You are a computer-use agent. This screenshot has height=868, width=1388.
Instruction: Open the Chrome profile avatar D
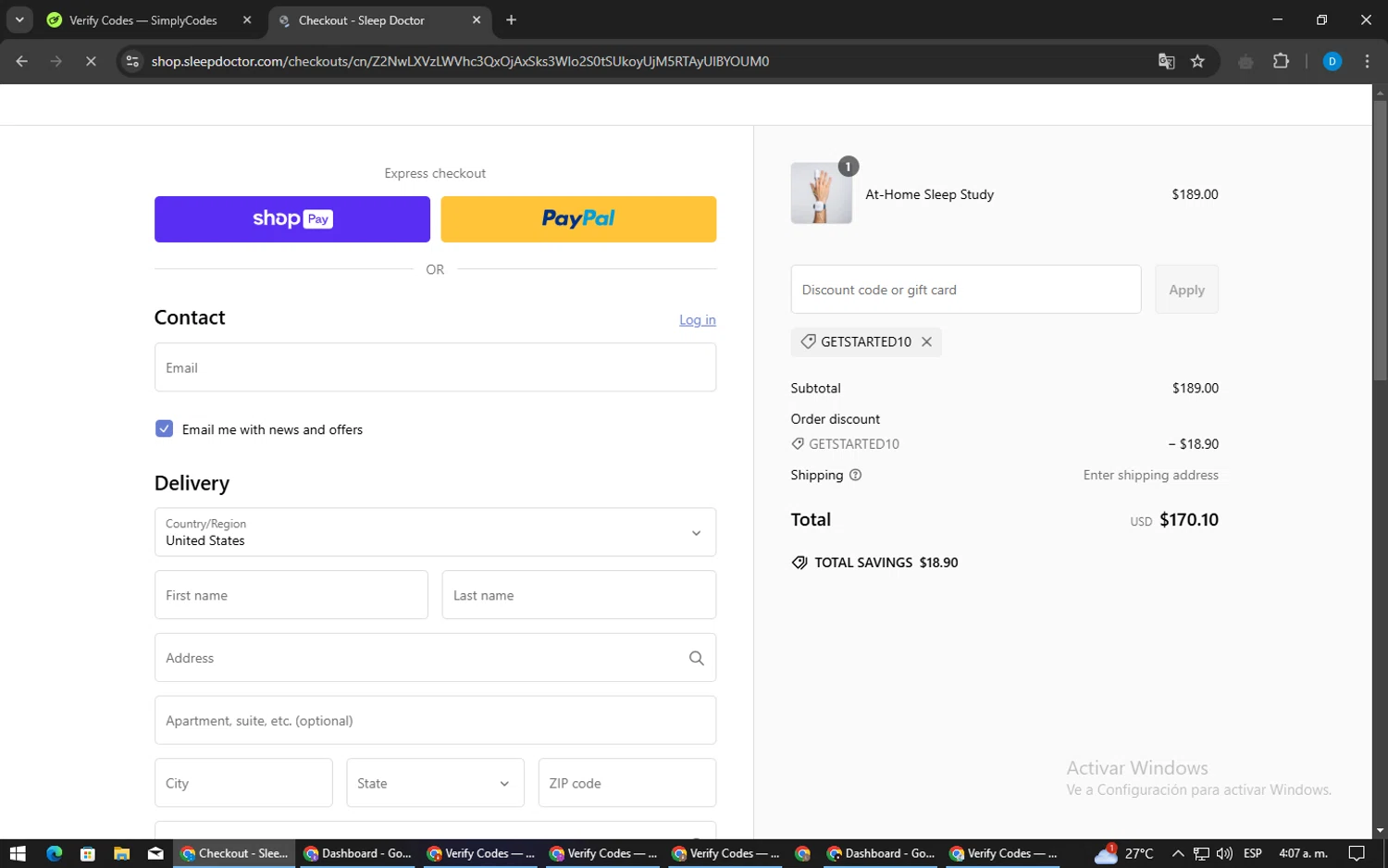tap(1332, 61)
